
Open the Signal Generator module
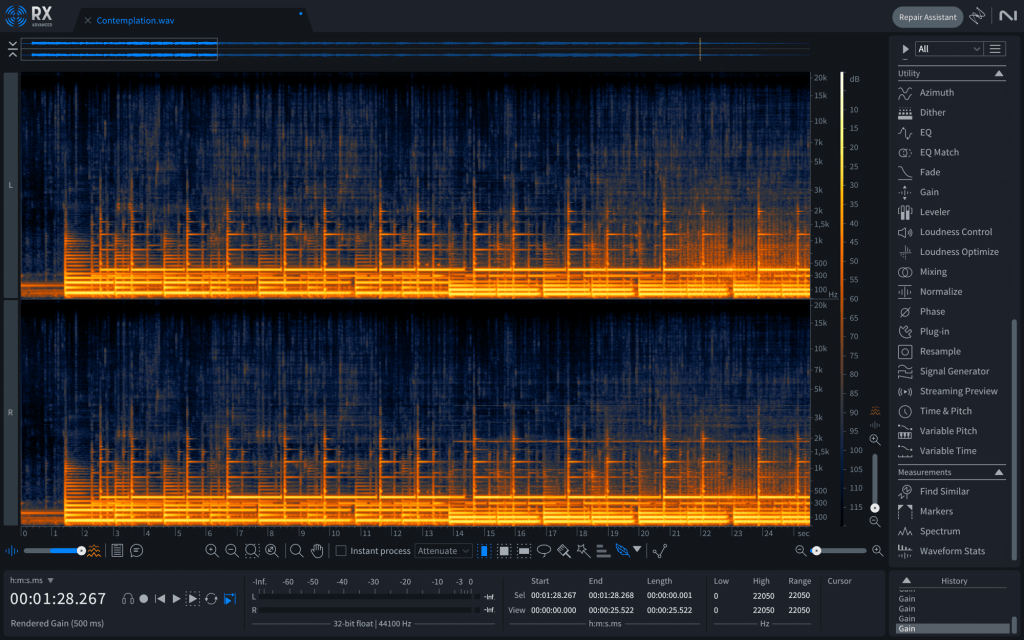pyautogui.click(x=954, y=371)
